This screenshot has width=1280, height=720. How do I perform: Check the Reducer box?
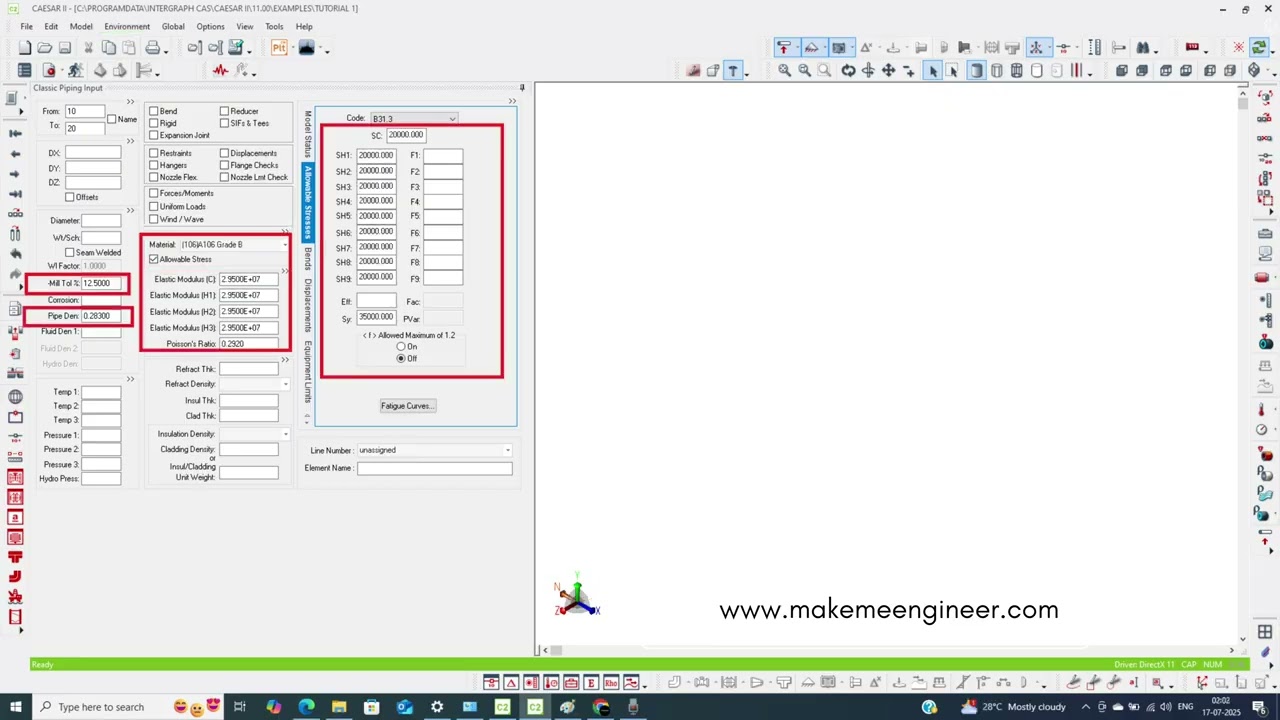[224, 111]
